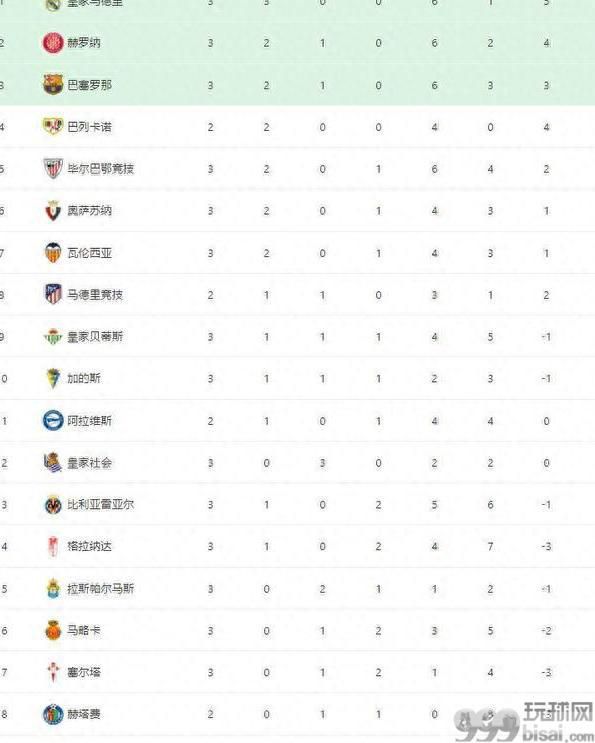Click the Real Betis badge icon
Screen dimensions: 595x743
click(x=53, y=336)
